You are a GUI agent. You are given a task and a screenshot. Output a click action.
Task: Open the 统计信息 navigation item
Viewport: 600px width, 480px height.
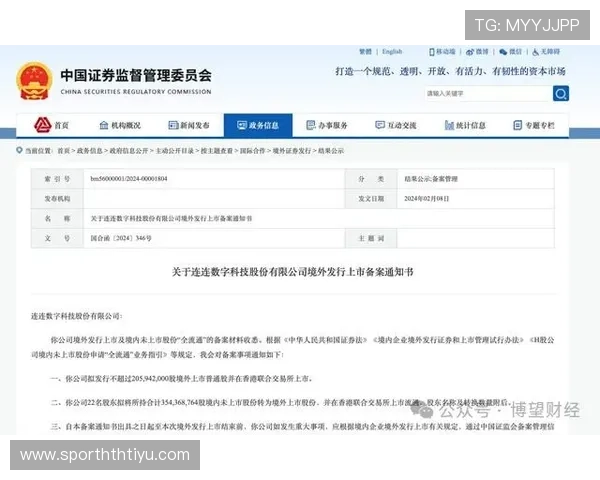465,125
